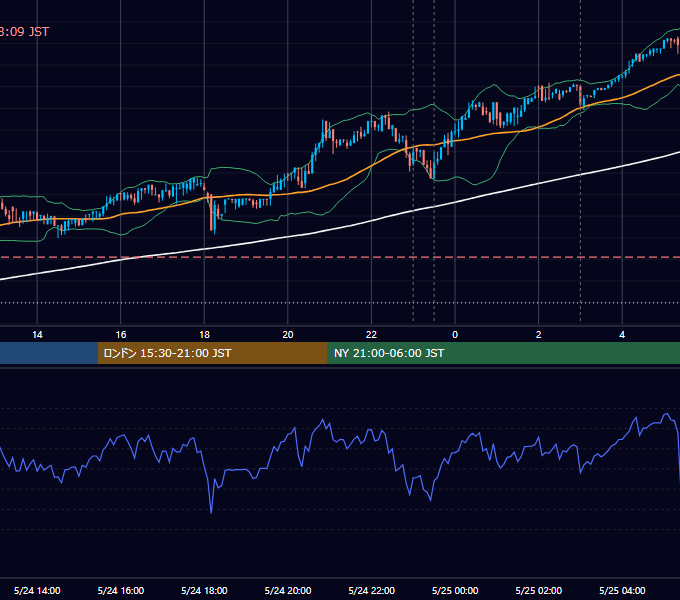Screen dimensions: 680x600
Task: Click the blue session bar before London
Action: pyautogui.click(x=49, y=353)
